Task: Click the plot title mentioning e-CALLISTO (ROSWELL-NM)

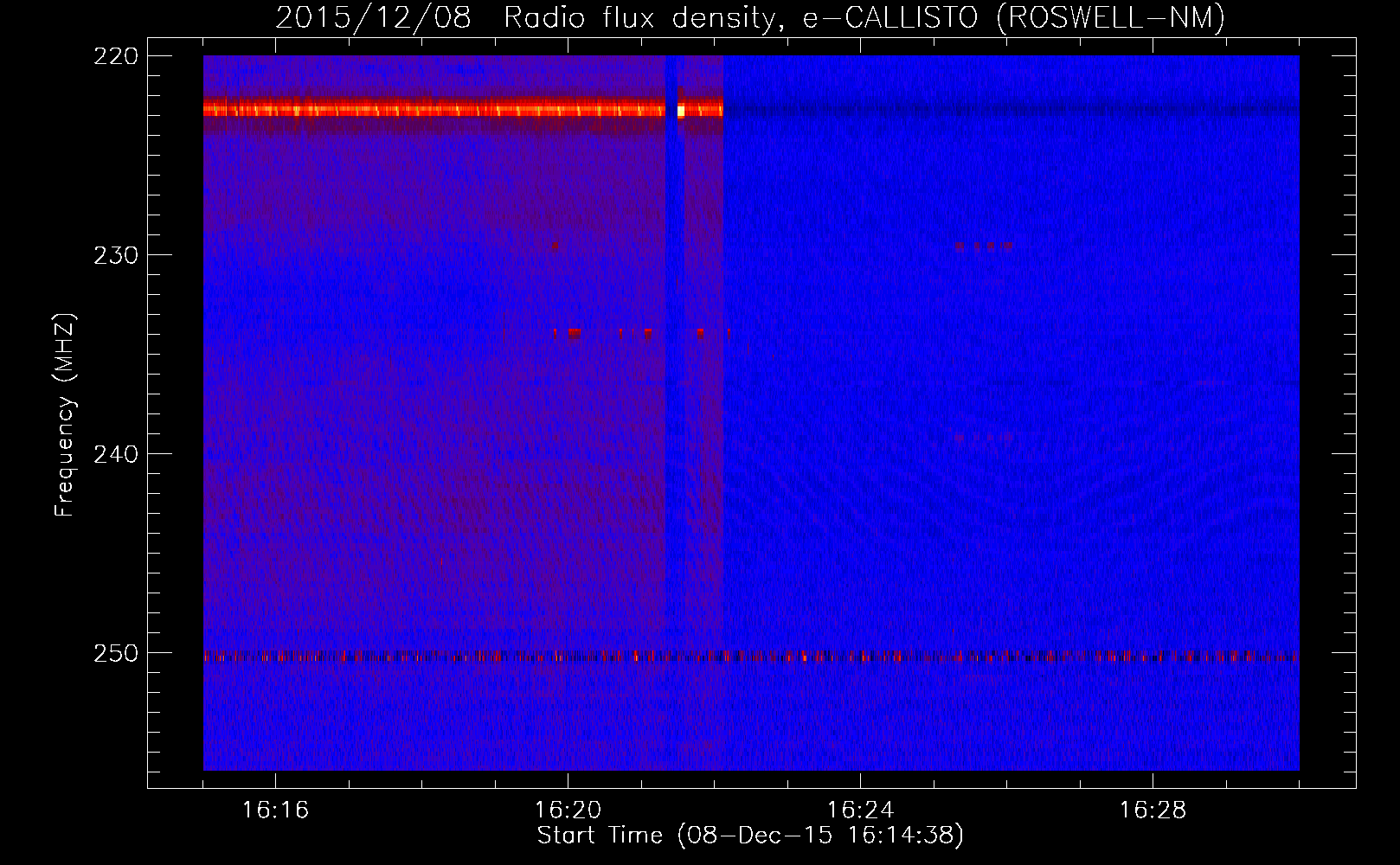Action: click(x=750, y=18)
